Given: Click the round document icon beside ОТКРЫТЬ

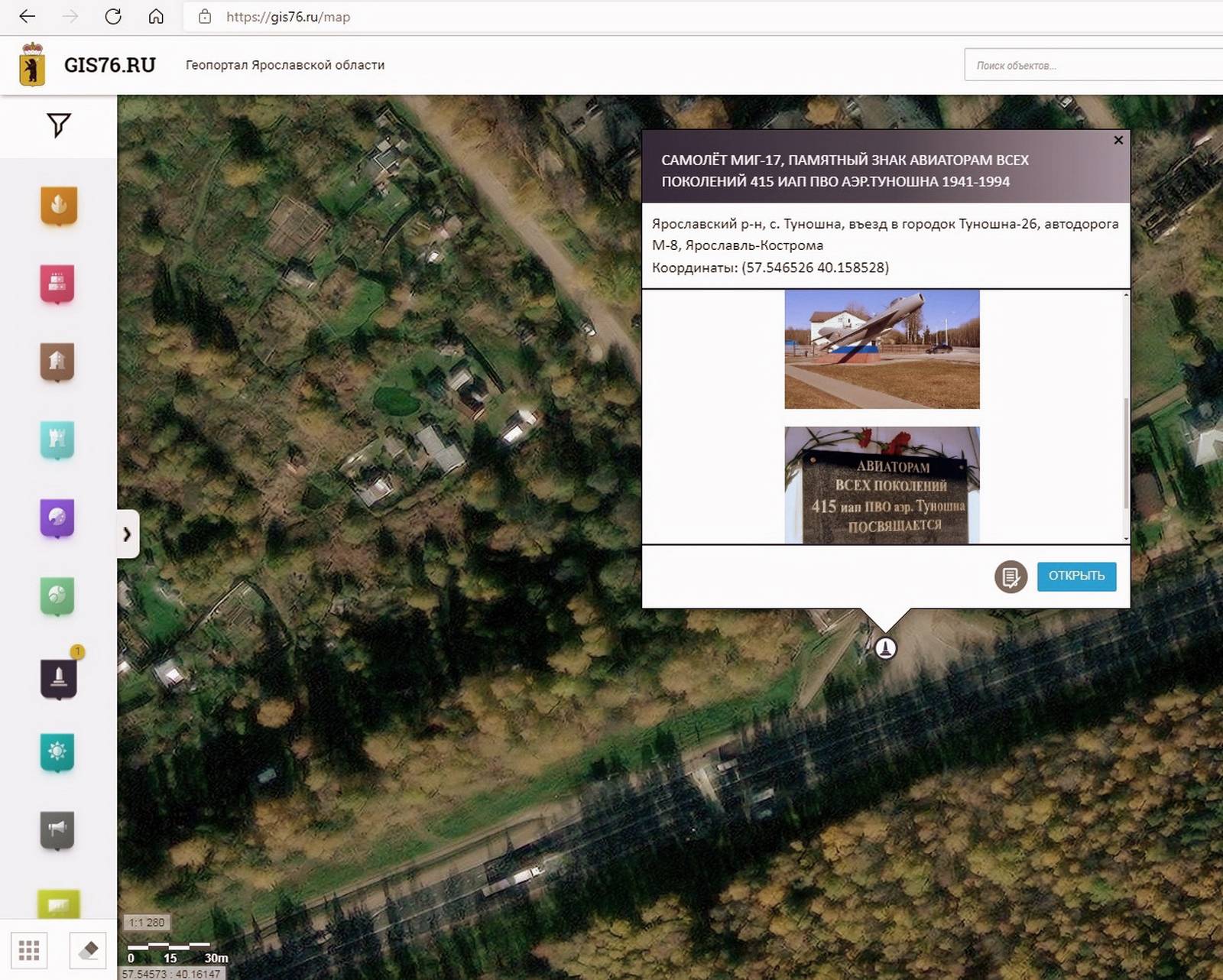Looking at the screenshot, I should click(x=1011, y=576).
